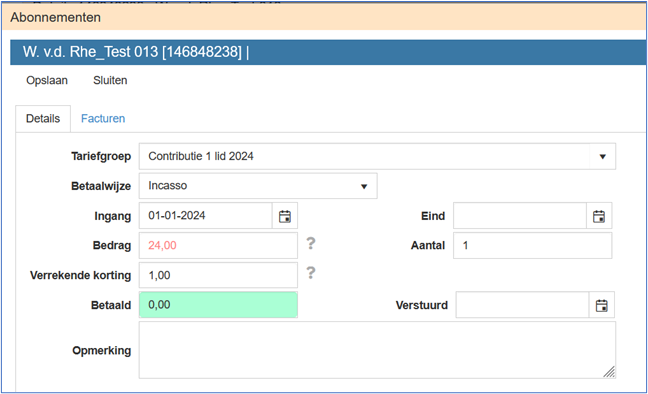Select the Contributie 1 lid 2024 combo box

point(377,156)
